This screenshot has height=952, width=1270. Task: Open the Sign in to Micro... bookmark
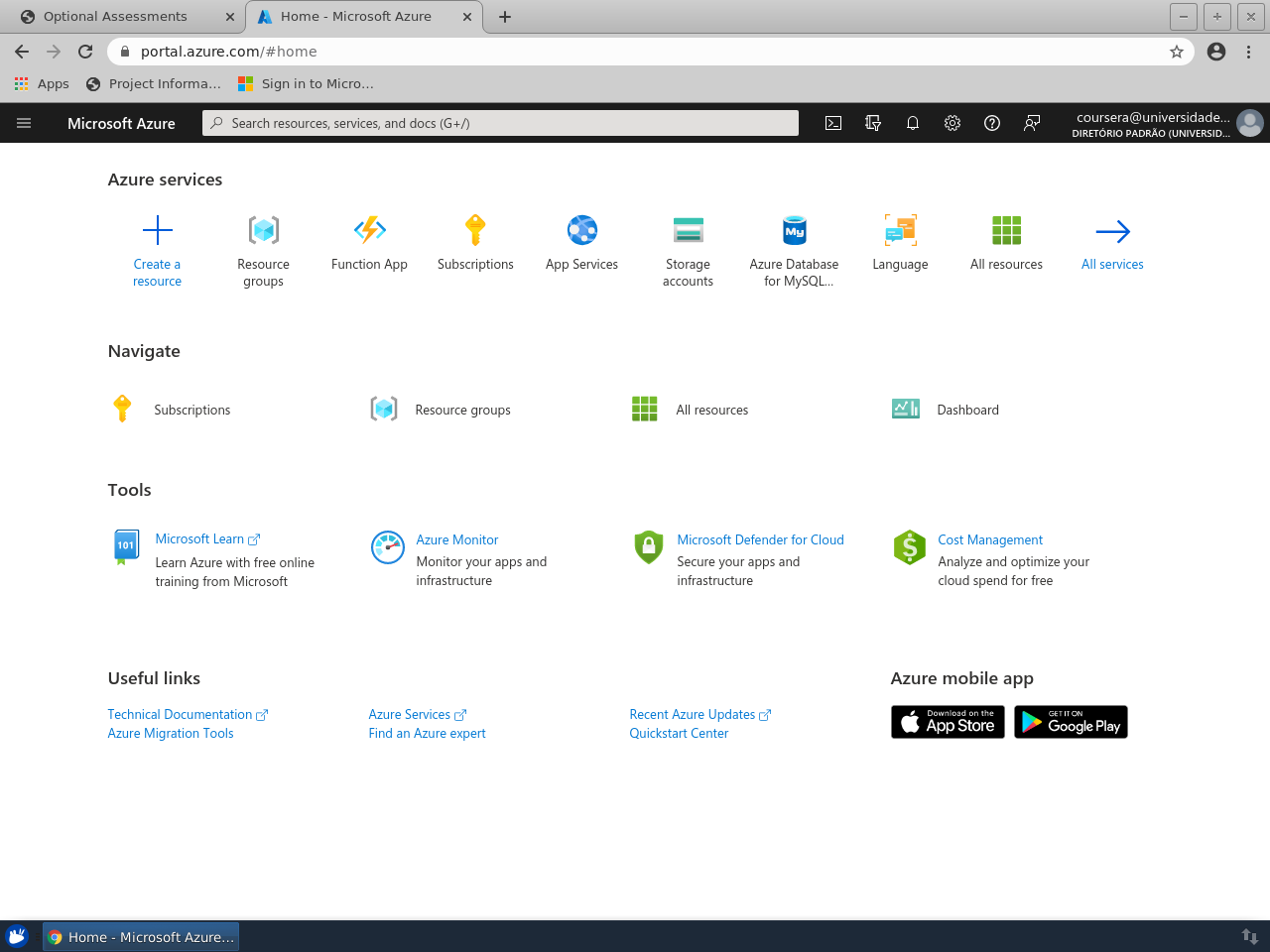click(x=307, y=84)
